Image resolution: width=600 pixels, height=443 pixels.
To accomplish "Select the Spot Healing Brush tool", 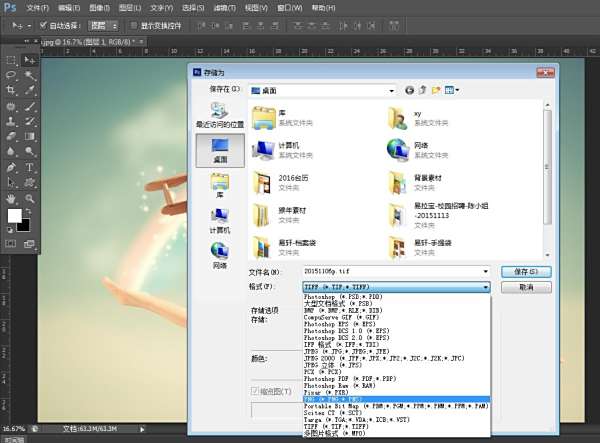I will pyautogui.click(x=11, y=106).
